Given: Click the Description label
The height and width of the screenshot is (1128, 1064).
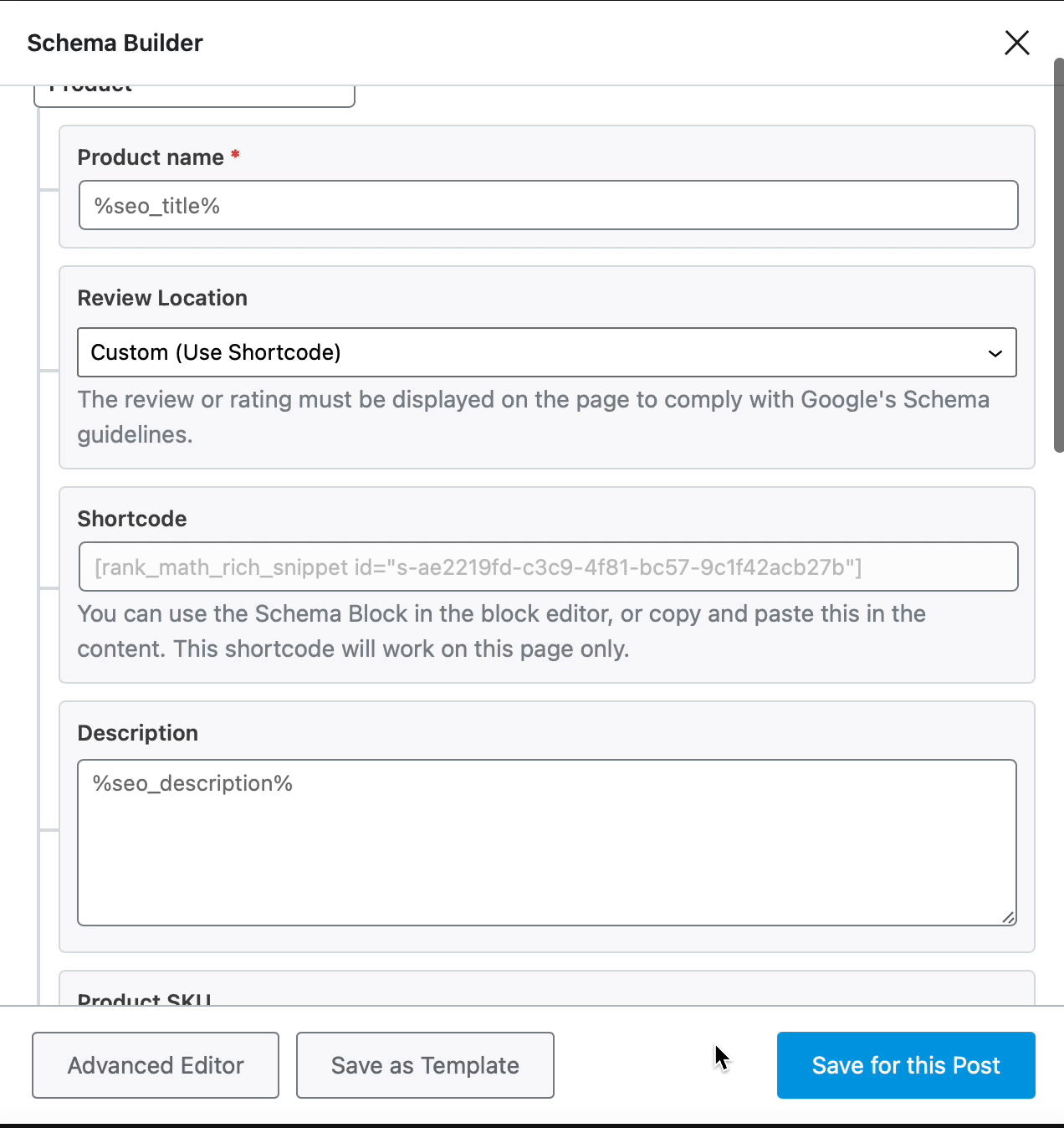Looking at the screenshot, I should 138,733.
